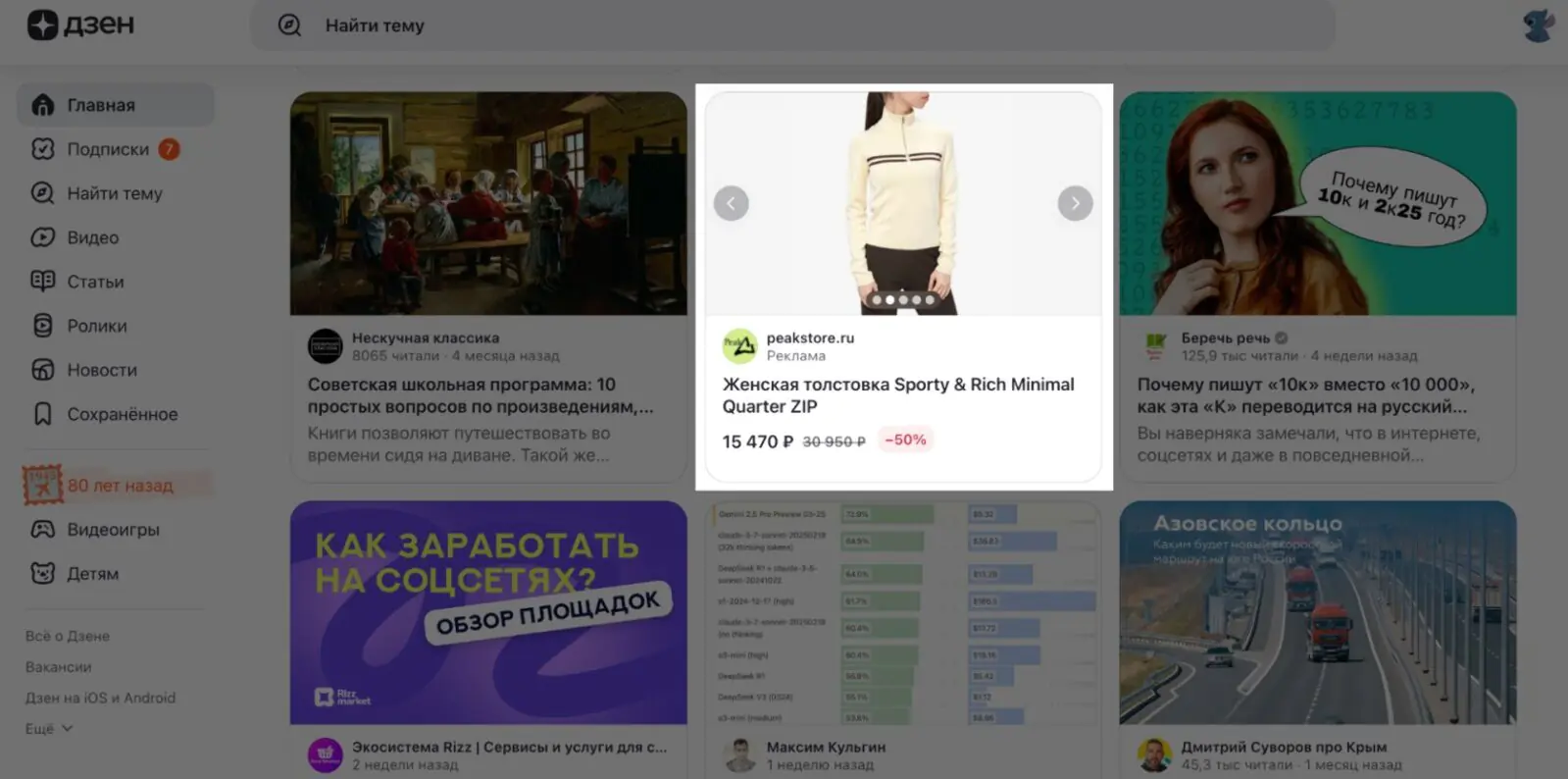Viewport: 1568px width, 779px height.
Task: Click the Беречь речь verified badge
Action: click(x=1282, y=338)
